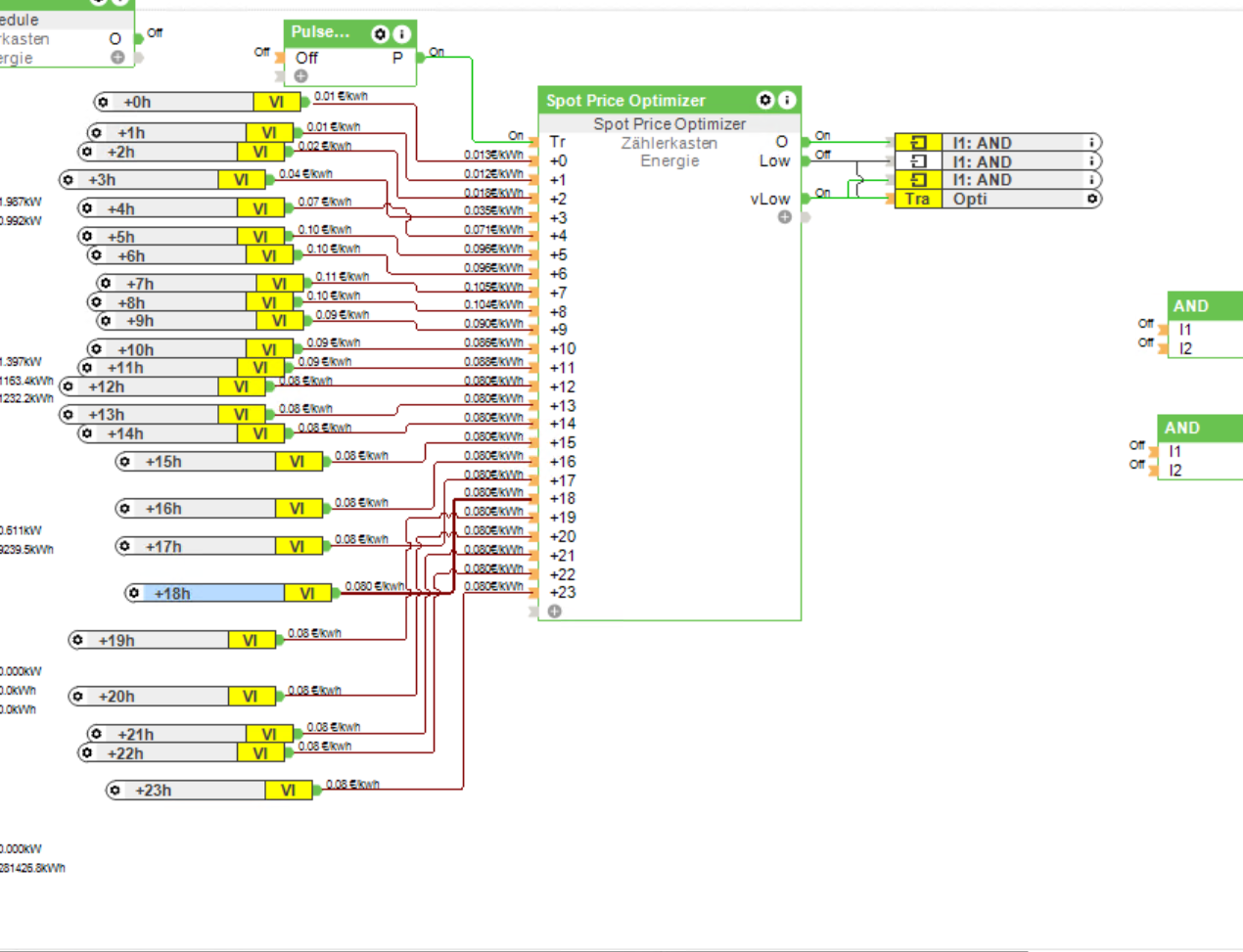Open the Pulse block gear settings

coord(381,33)
